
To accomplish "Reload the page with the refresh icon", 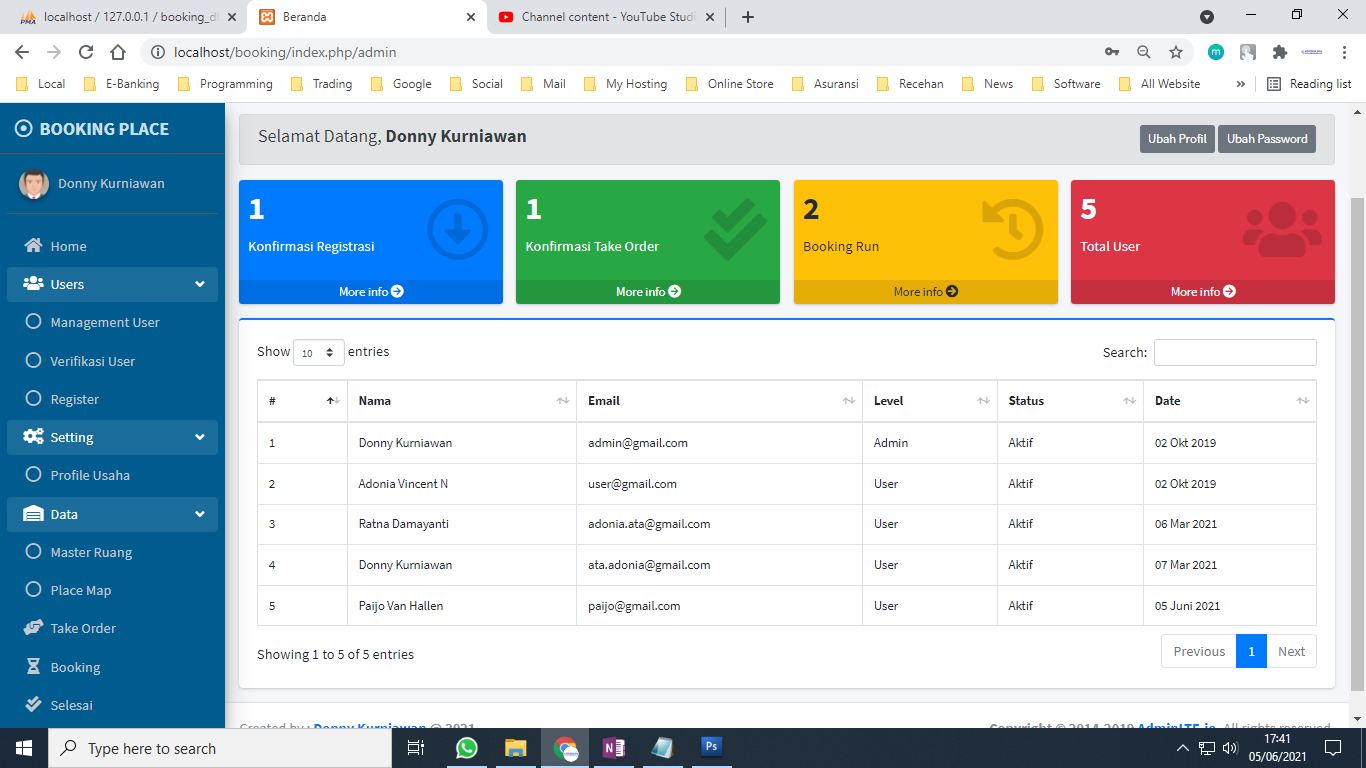I will pos(86,52).
